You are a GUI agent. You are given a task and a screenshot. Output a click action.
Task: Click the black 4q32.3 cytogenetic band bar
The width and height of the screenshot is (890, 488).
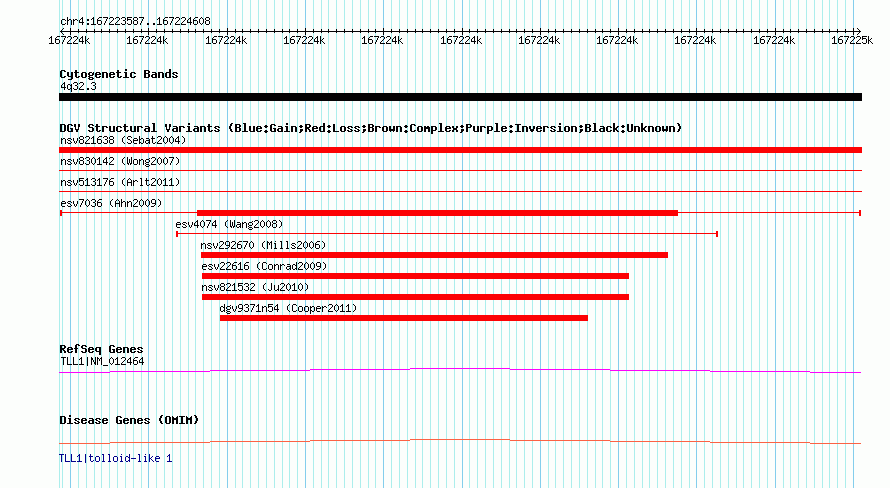pos(460,97)
